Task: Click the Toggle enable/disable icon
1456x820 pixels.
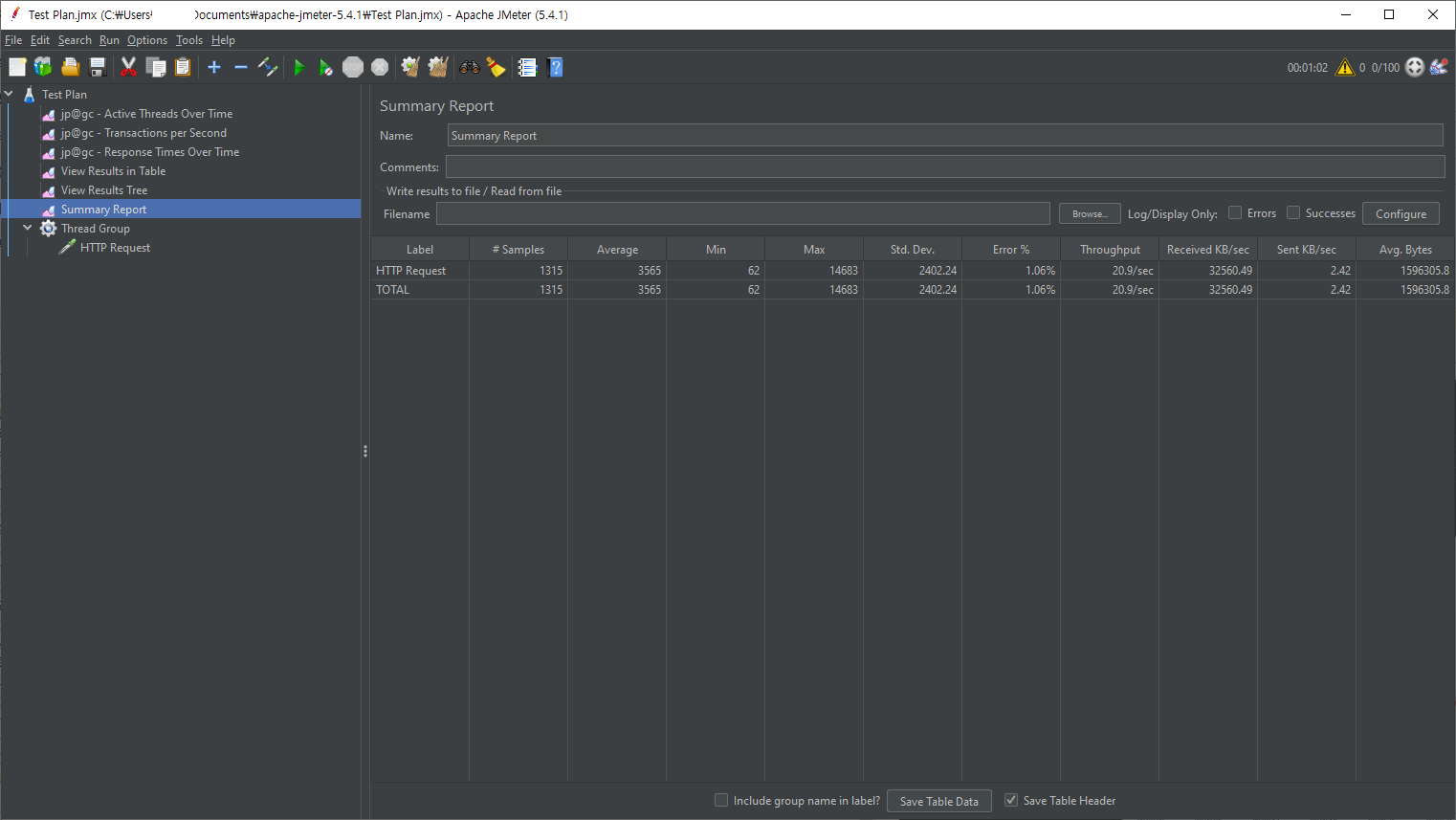Action: point(268,67)
